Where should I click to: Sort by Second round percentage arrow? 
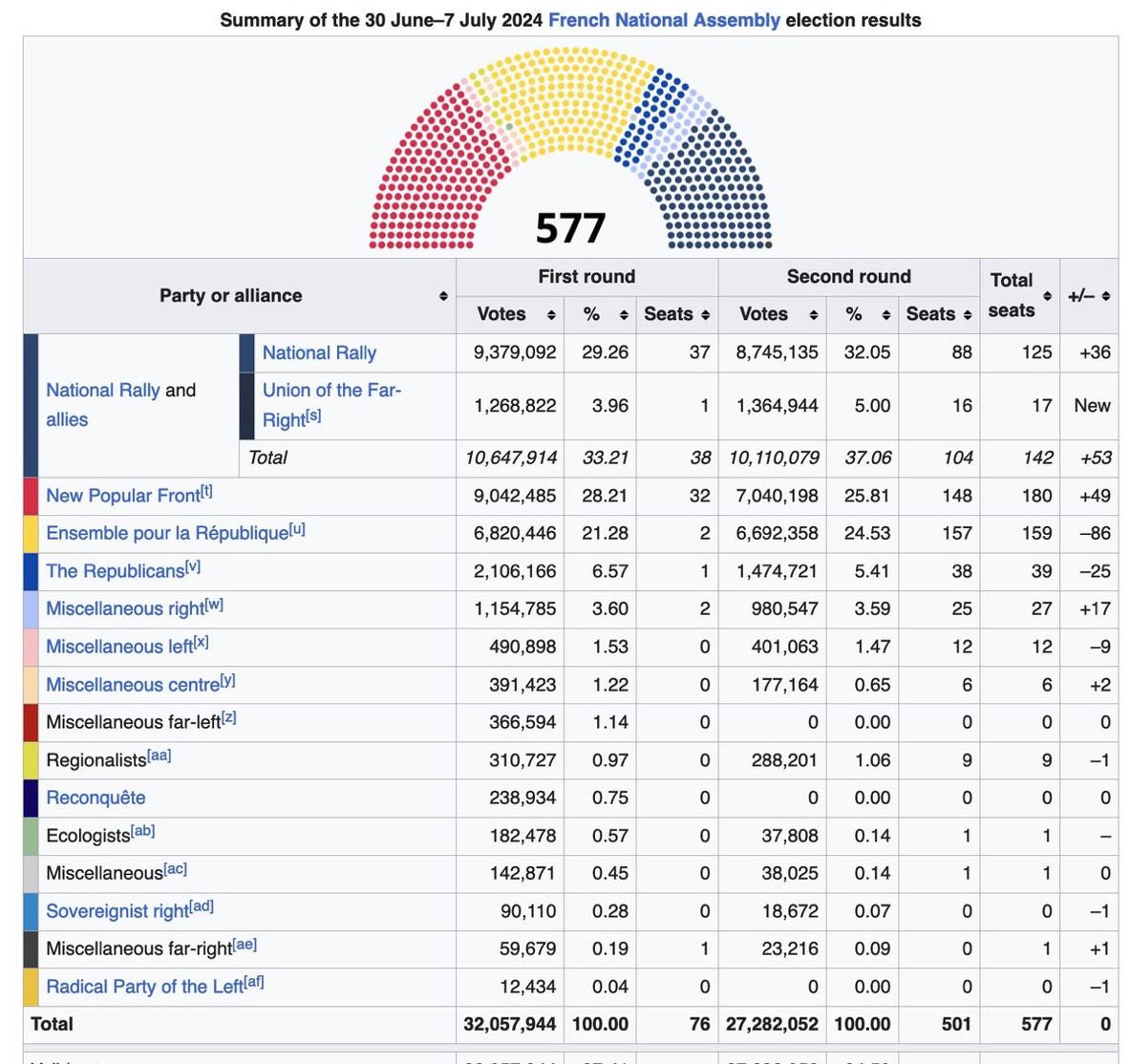click(x=886, y=315)
